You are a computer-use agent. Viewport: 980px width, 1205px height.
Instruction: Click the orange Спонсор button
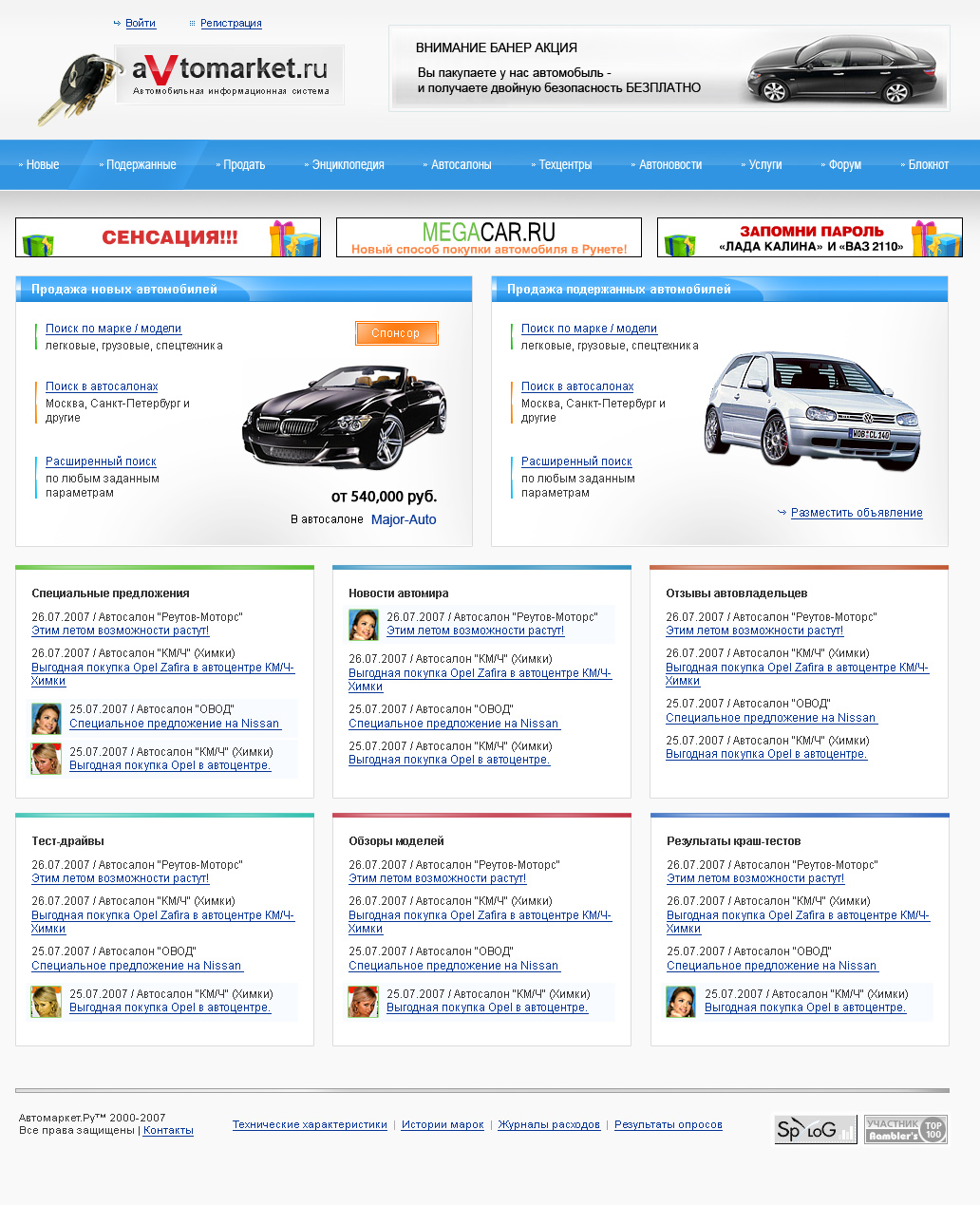[x=396, y=333]
